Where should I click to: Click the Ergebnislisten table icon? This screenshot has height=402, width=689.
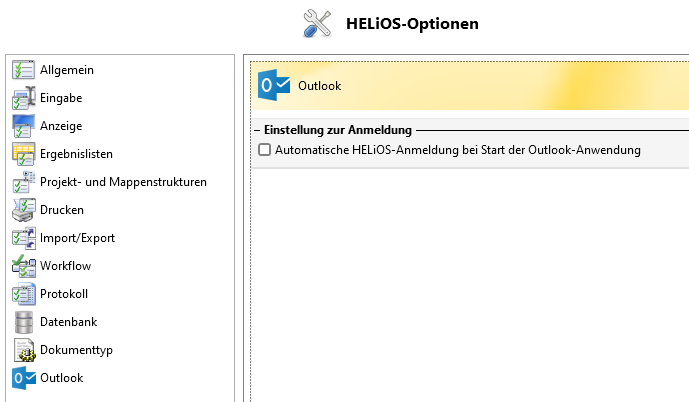[x=23, y=154]
